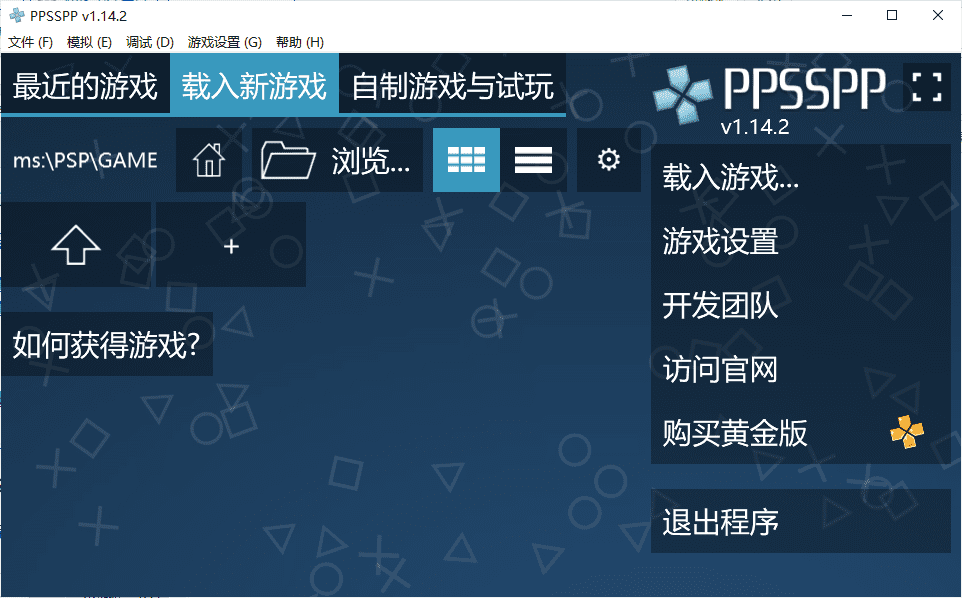Switch to list view layout

tap(533, 160)
